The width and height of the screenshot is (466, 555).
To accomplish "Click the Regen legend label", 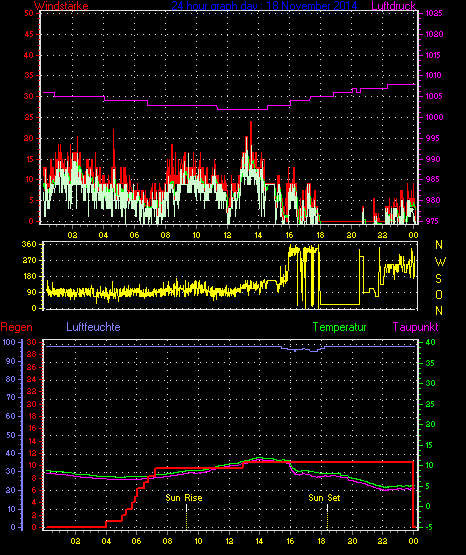I will (x=16, y=327).
